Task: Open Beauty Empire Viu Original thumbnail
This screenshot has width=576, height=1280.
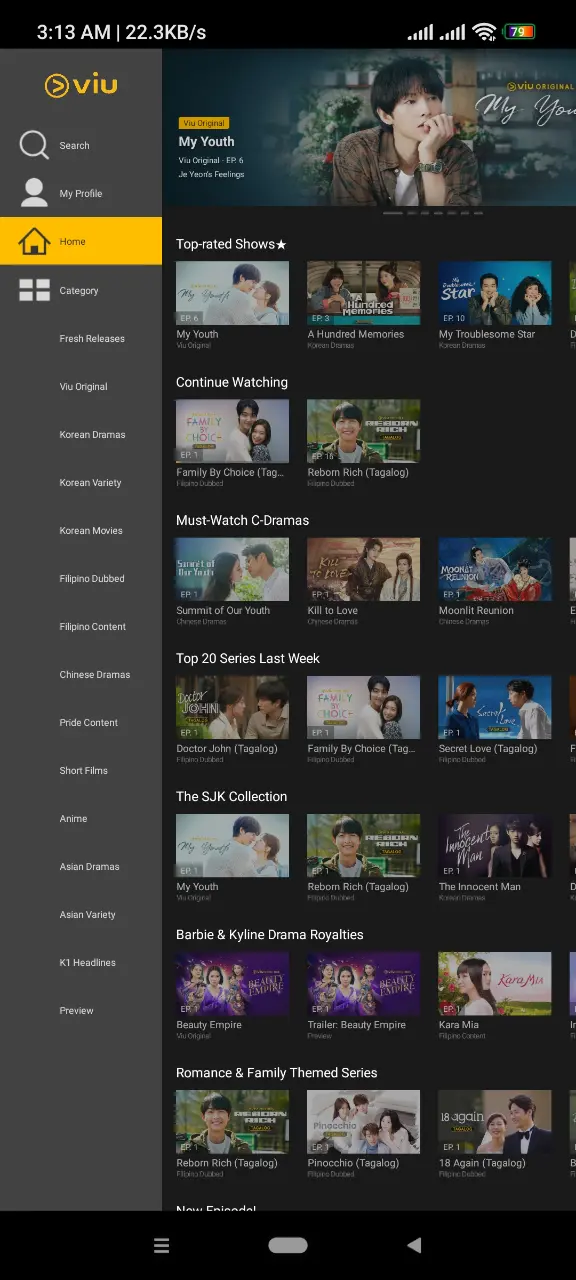Action: pos(232,983)
